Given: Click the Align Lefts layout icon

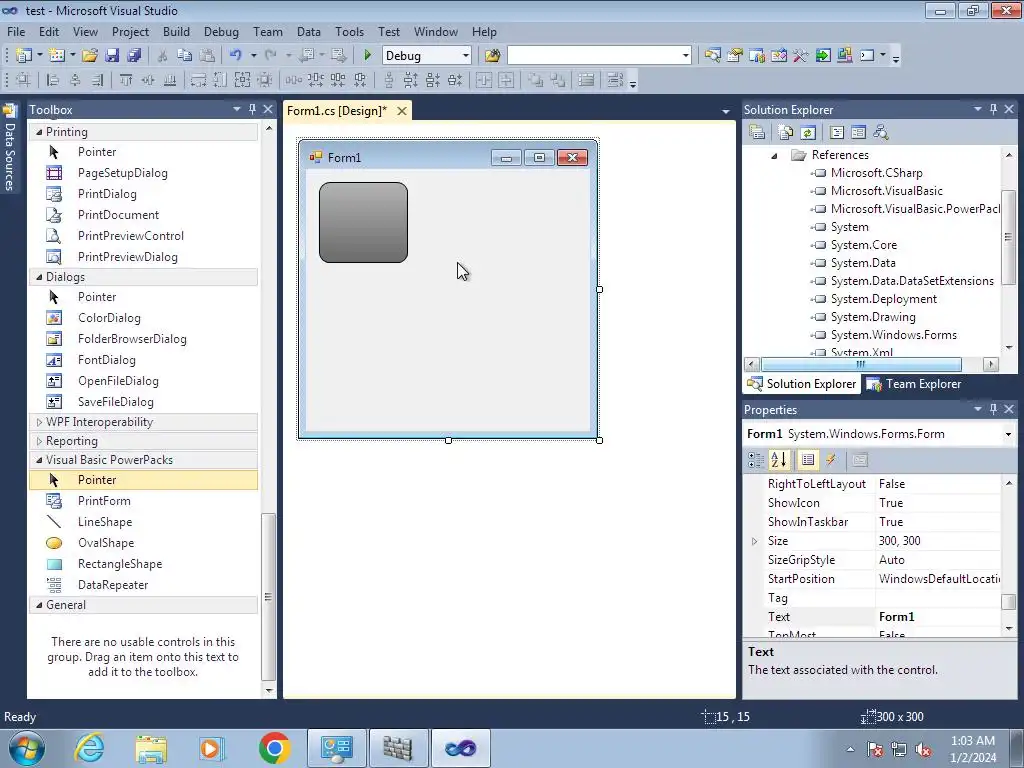Looking at the screenshot, I should tap(54, 80).
